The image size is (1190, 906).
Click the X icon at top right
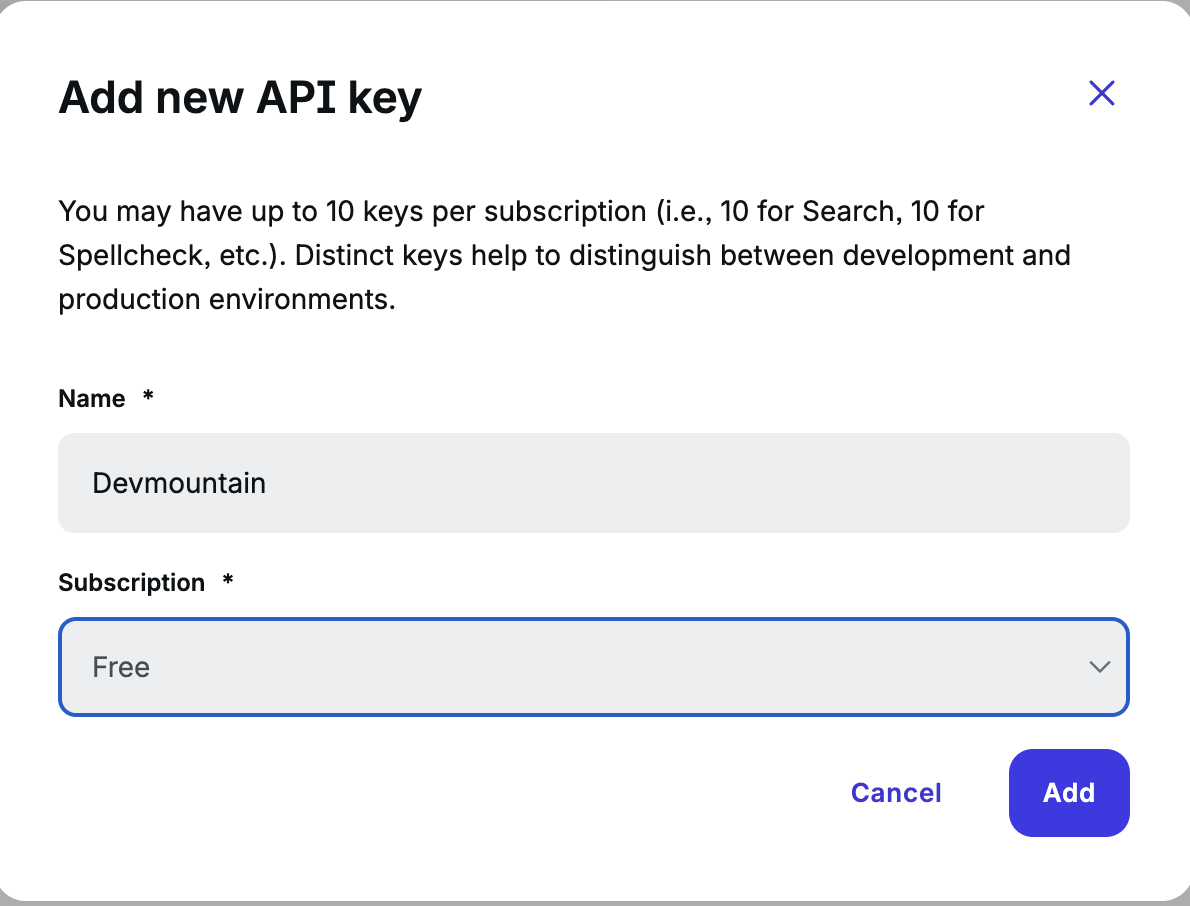click(x=1101, y=93)
